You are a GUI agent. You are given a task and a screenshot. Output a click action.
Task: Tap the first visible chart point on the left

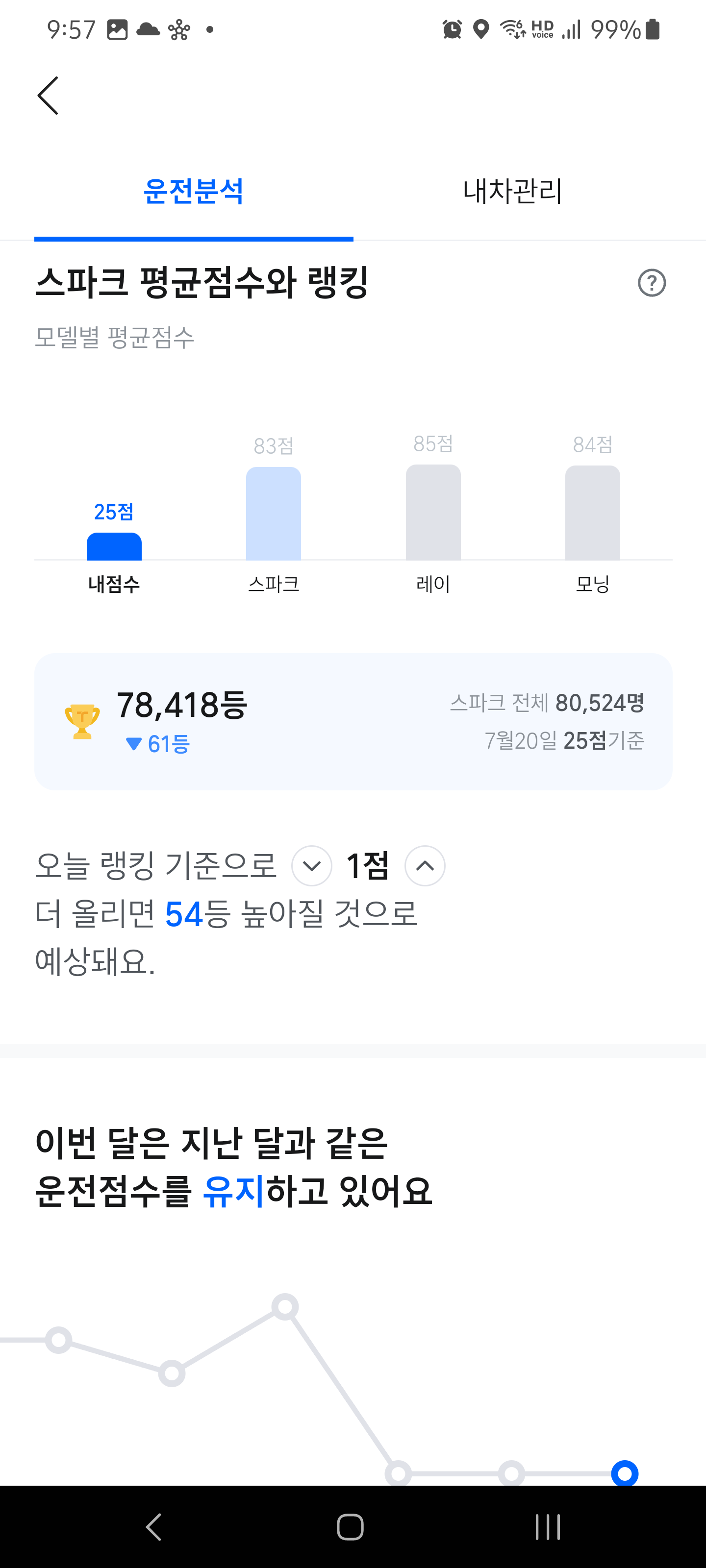(x=58, y=1340)
